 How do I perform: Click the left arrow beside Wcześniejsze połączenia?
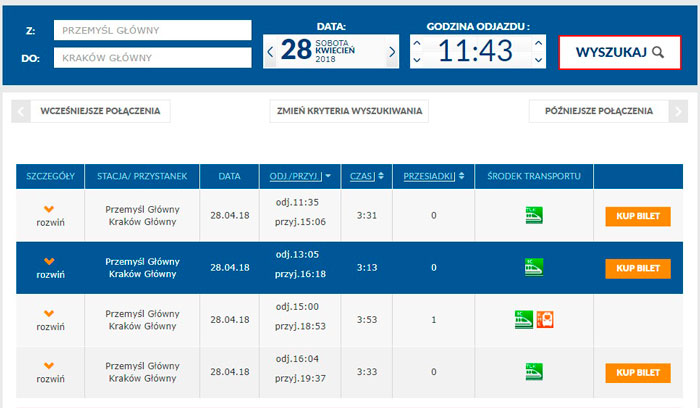point(20,111)
